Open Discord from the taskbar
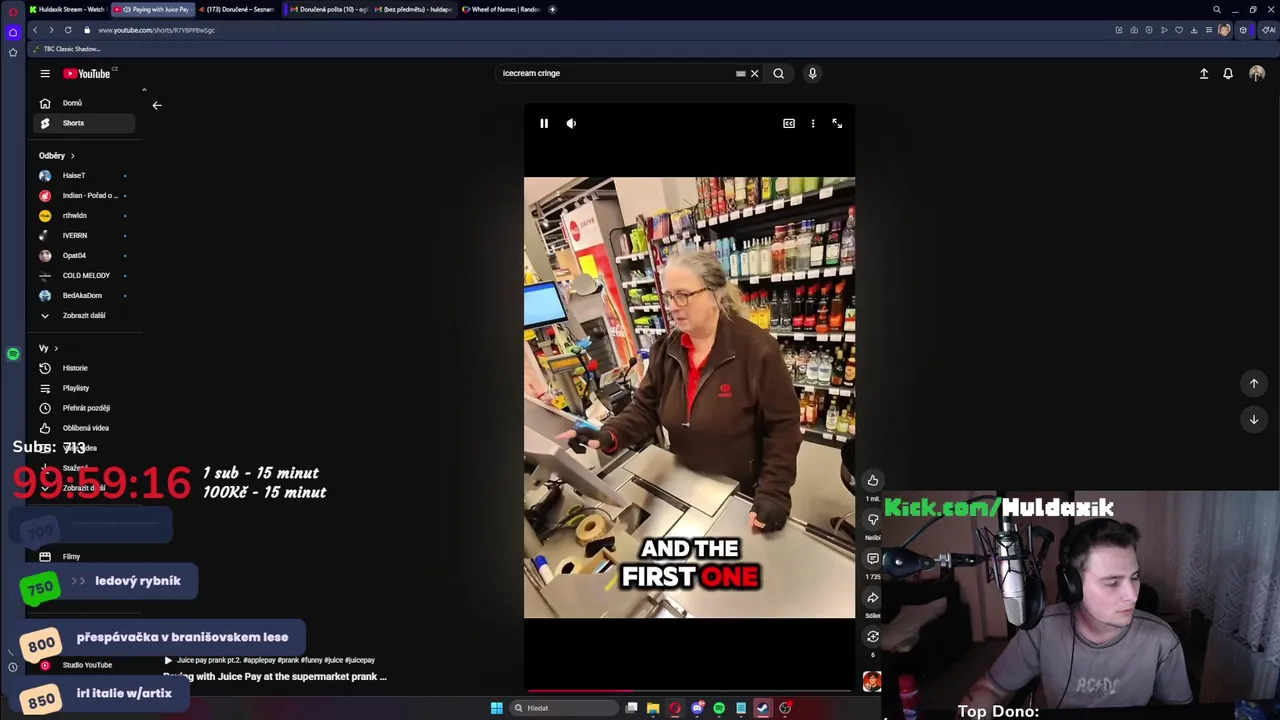 tap(697, 708)
